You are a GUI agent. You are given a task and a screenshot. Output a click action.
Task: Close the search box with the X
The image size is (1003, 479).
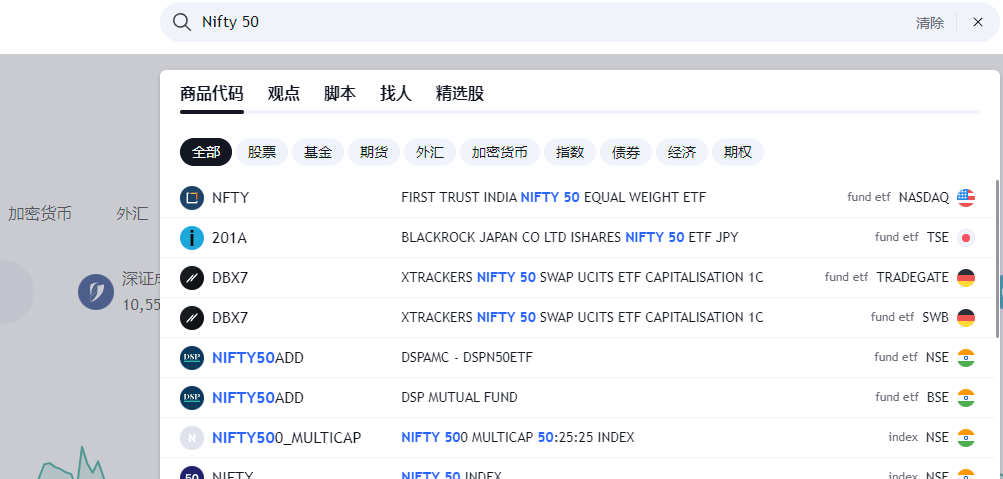tap(977, 22)
